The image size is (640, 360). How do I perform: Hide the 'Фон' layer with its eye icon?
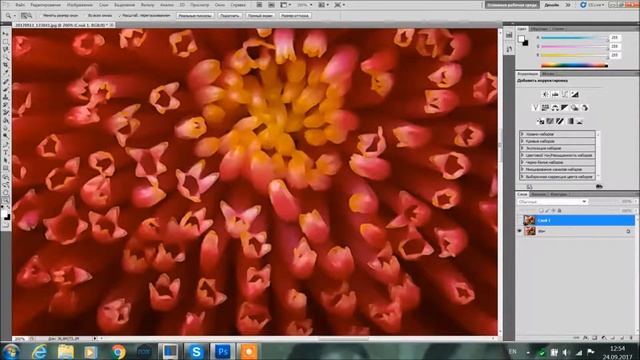(520, 231)
